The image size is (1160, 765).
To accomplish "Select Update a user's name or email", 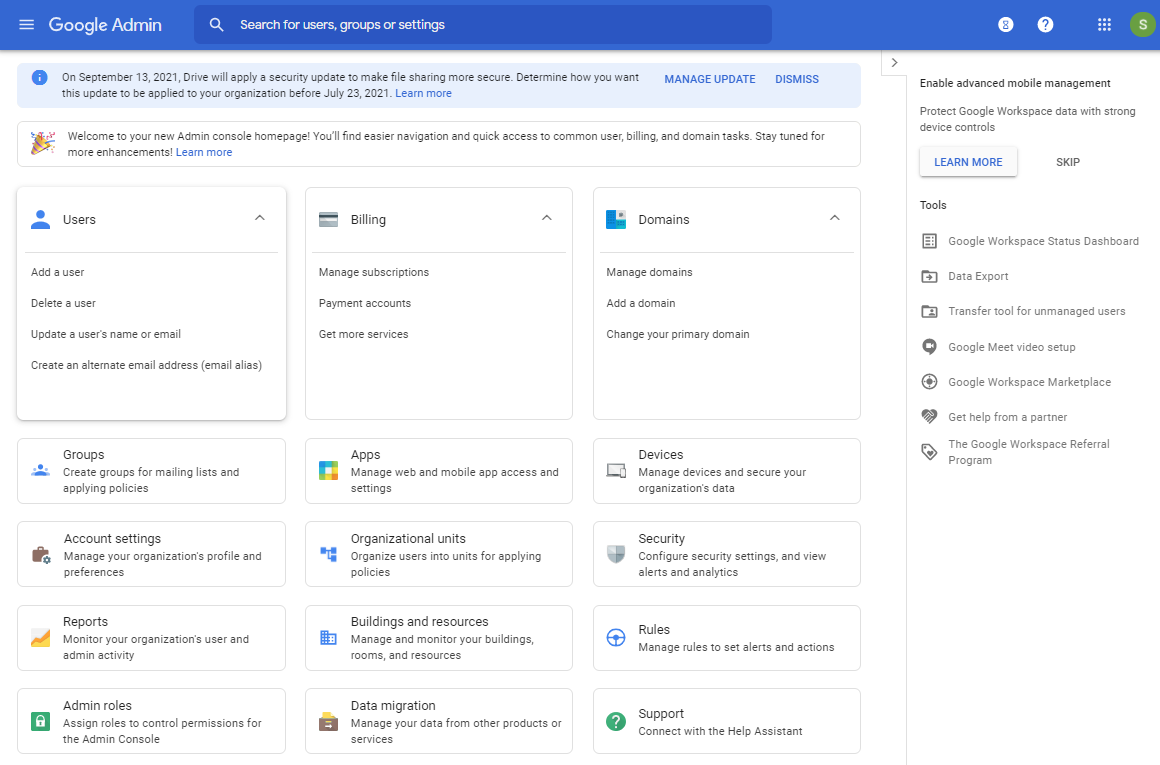I will [106, 334].
